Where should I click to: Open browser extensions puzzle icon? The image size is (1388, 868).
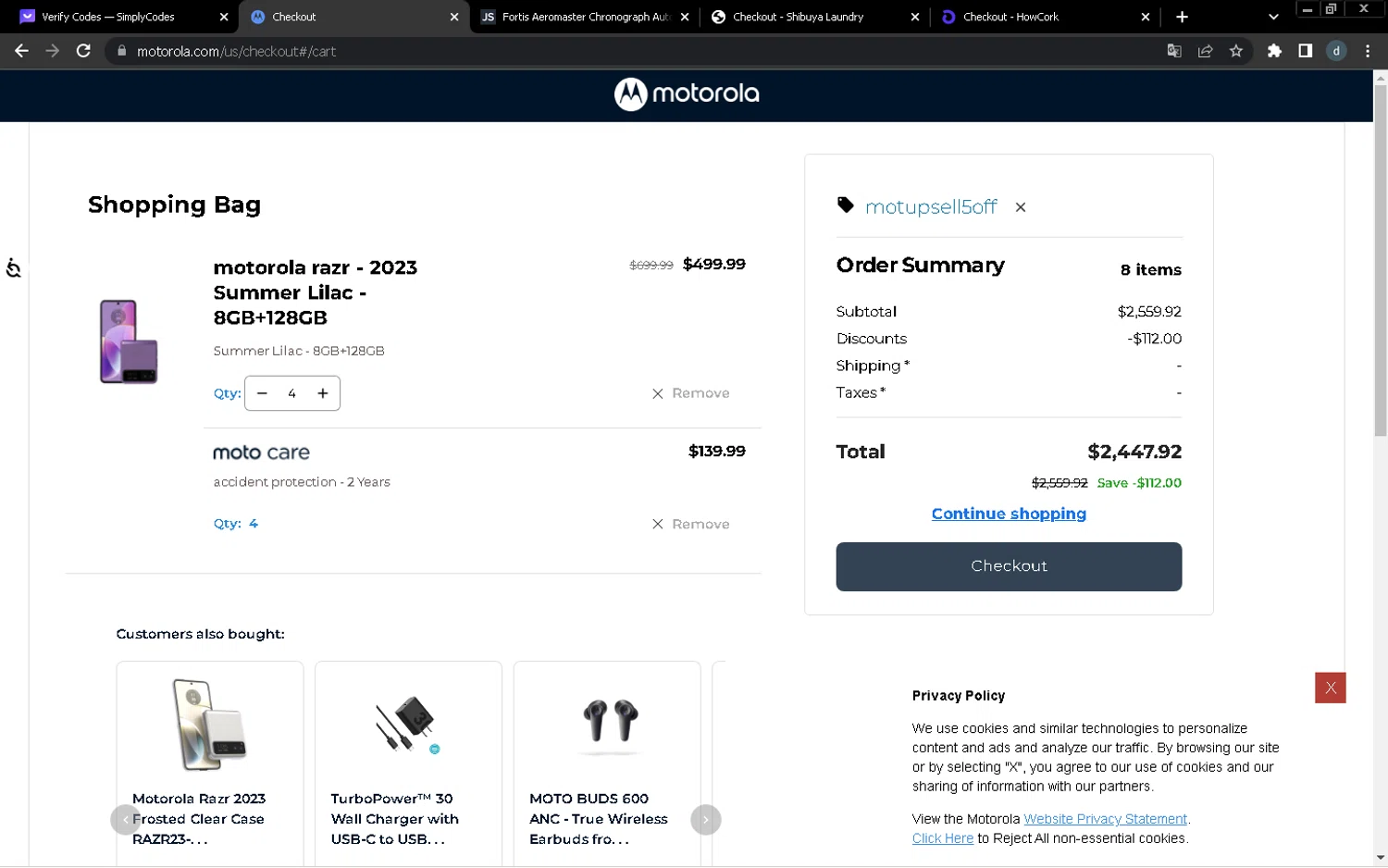1274,51
